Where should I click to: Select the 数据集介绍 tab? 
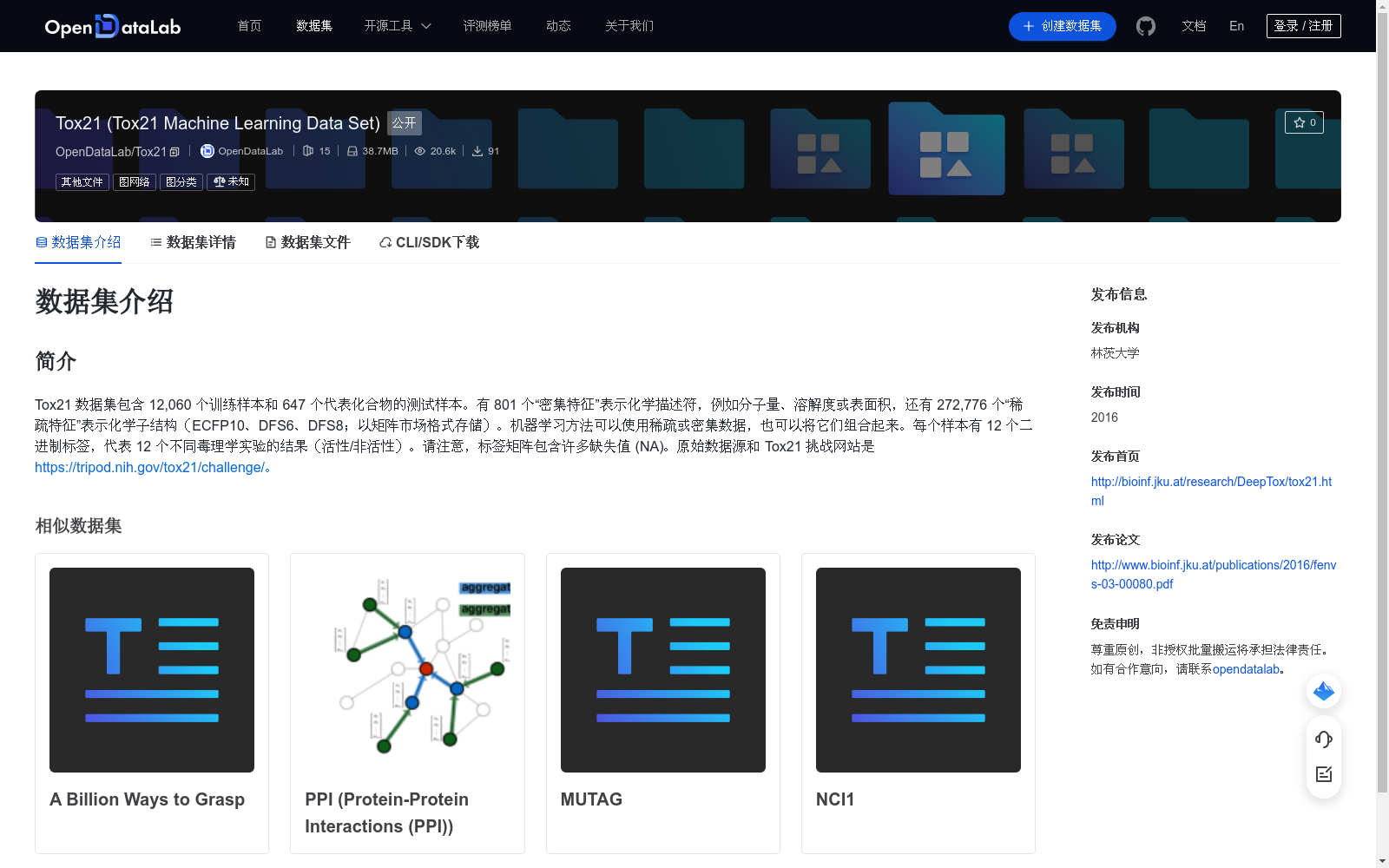coord(78,242)
